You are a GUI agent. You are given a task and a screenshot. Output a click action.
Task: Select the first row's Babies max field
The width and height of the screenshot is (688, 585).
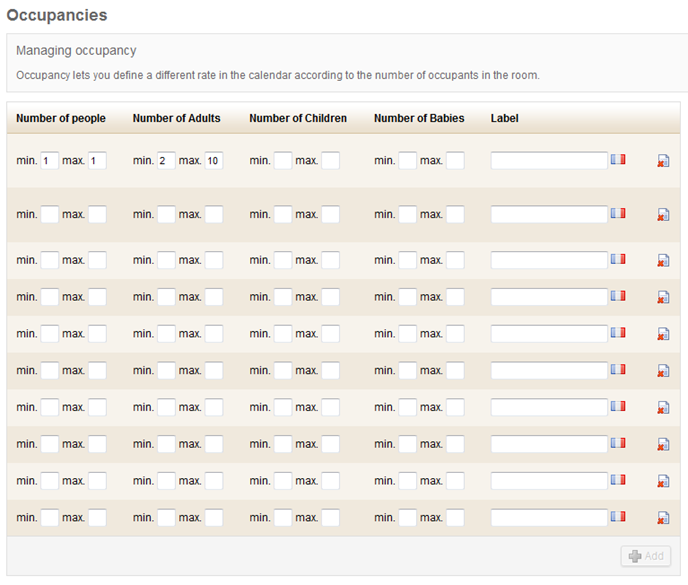click(455, 161)
